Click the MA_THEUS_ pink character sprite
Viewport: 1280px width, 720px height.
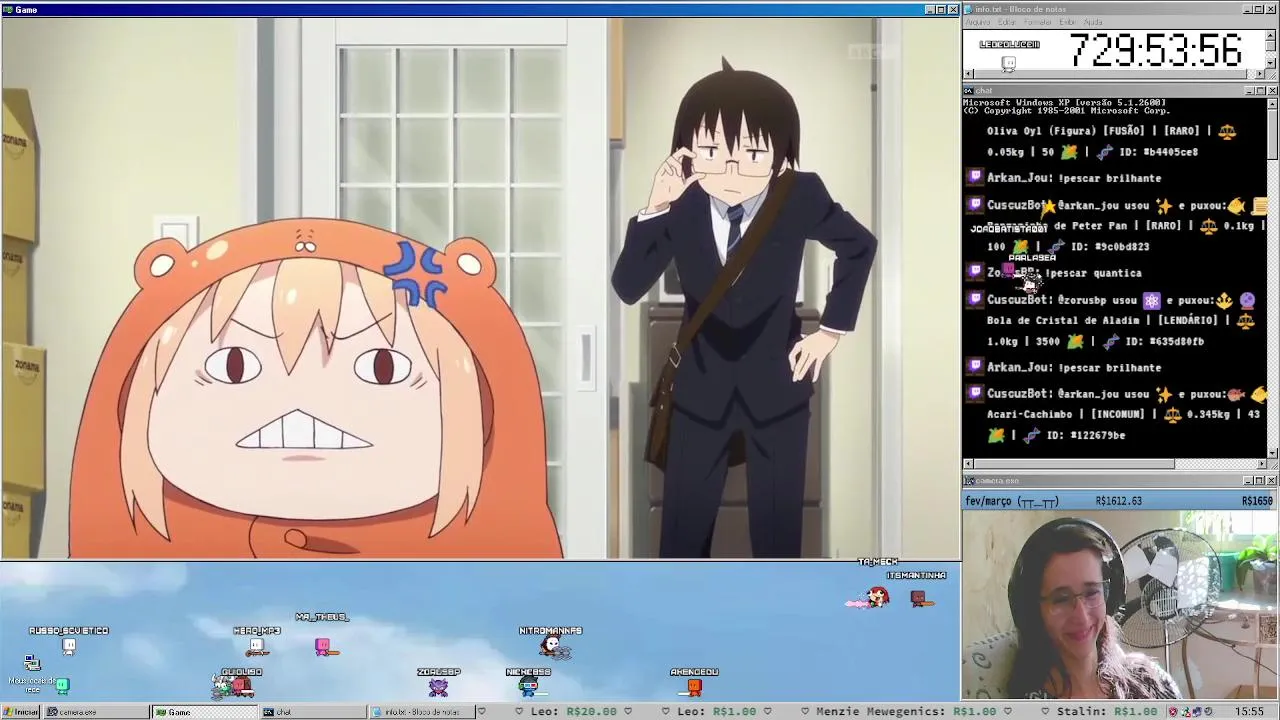(x=324, y=648)
